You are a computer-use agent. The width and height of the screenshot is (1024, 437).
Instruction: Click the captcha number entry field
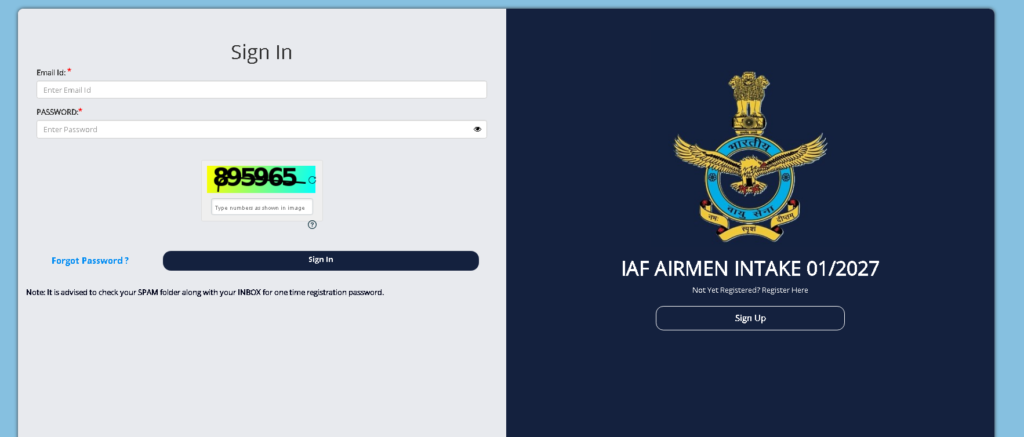[x=262, y=207]
